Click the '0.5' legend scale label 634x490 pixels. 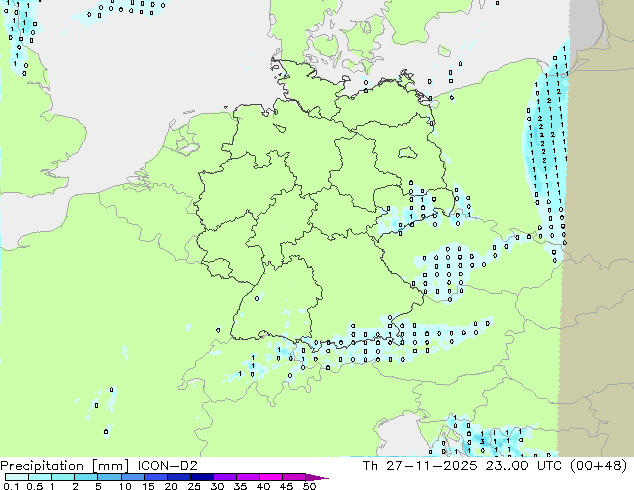pos(35,486)
